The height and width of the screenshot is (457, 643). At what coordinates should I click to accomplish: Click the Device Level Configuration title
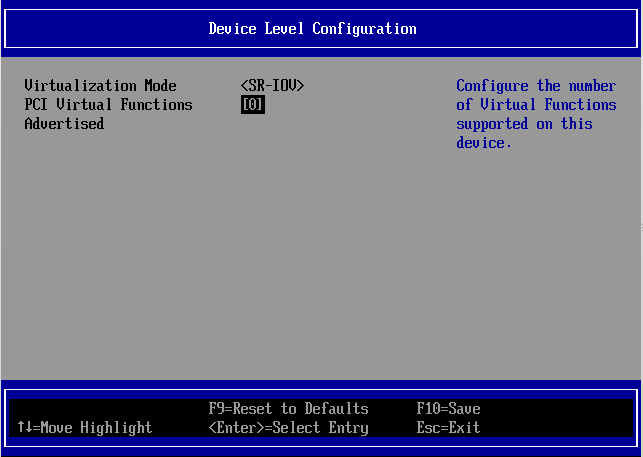pyautogui.click(x=312, y=28)
